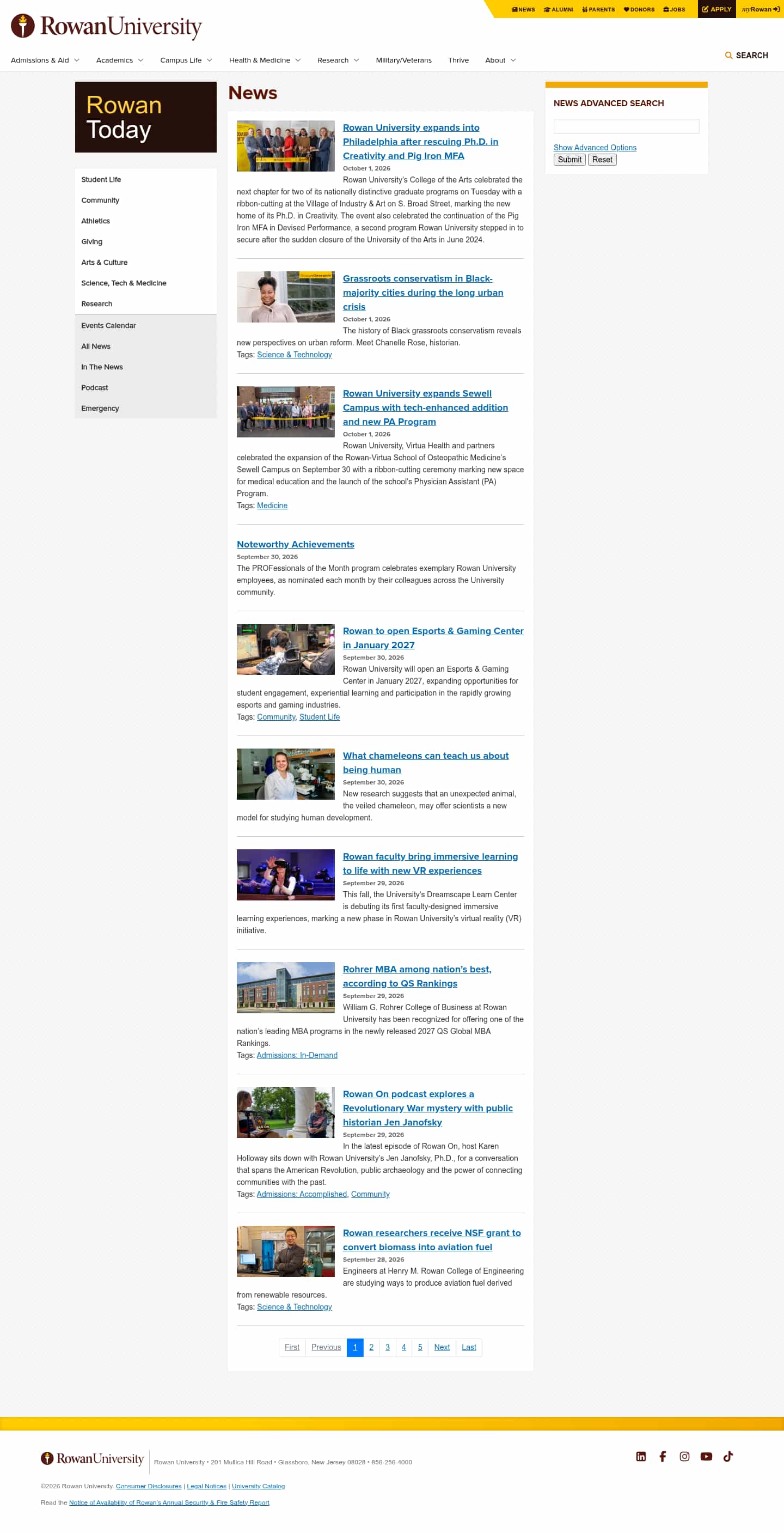Select Arts & Culture in sidebar
Viewport: 784px width, 1533px height.
[x=104, y=263]
